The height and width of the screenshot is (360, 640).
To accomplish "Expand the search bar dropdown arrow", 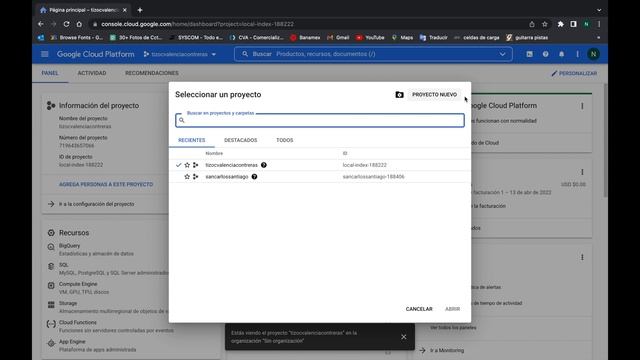I will point(502,54).
